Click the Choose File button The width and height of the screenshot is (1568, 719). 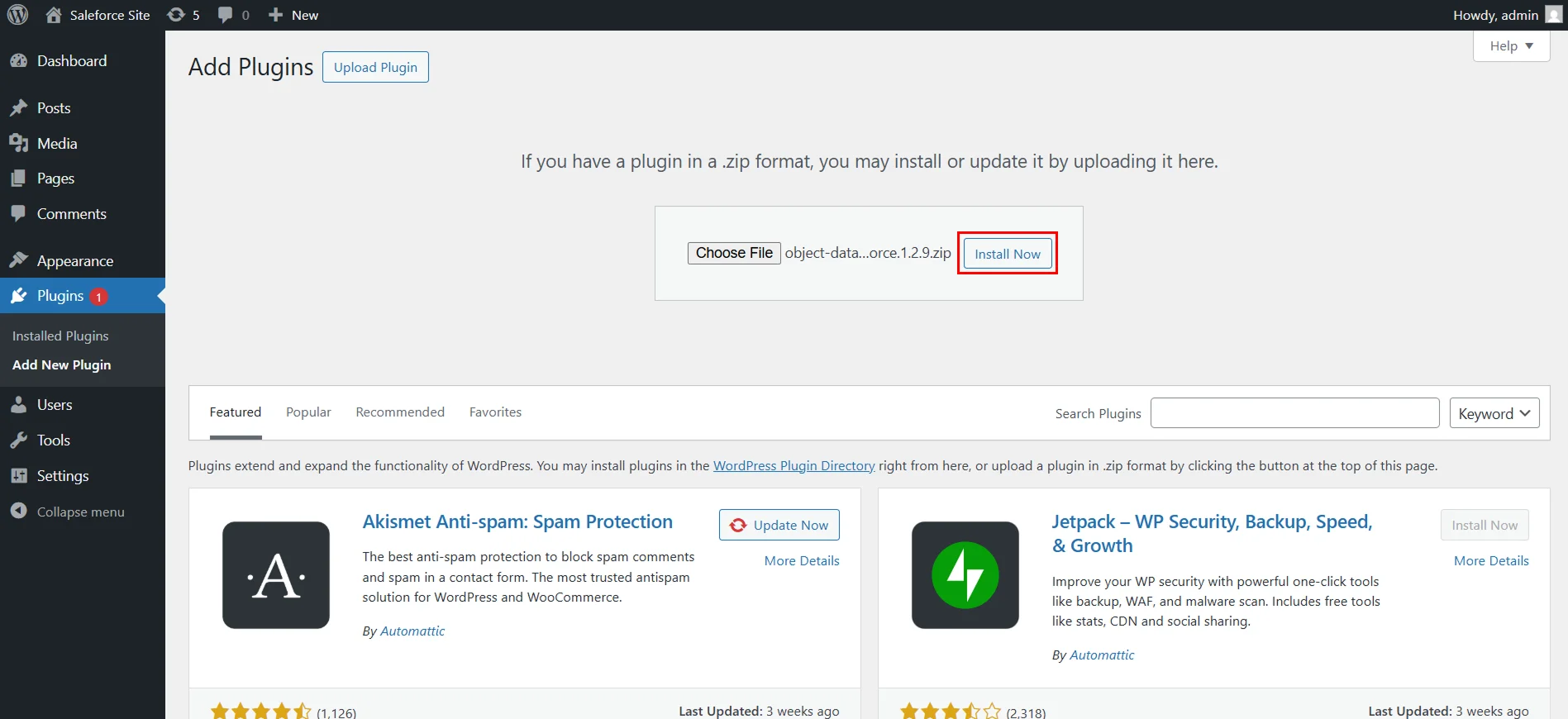click(x=734, y=253)
